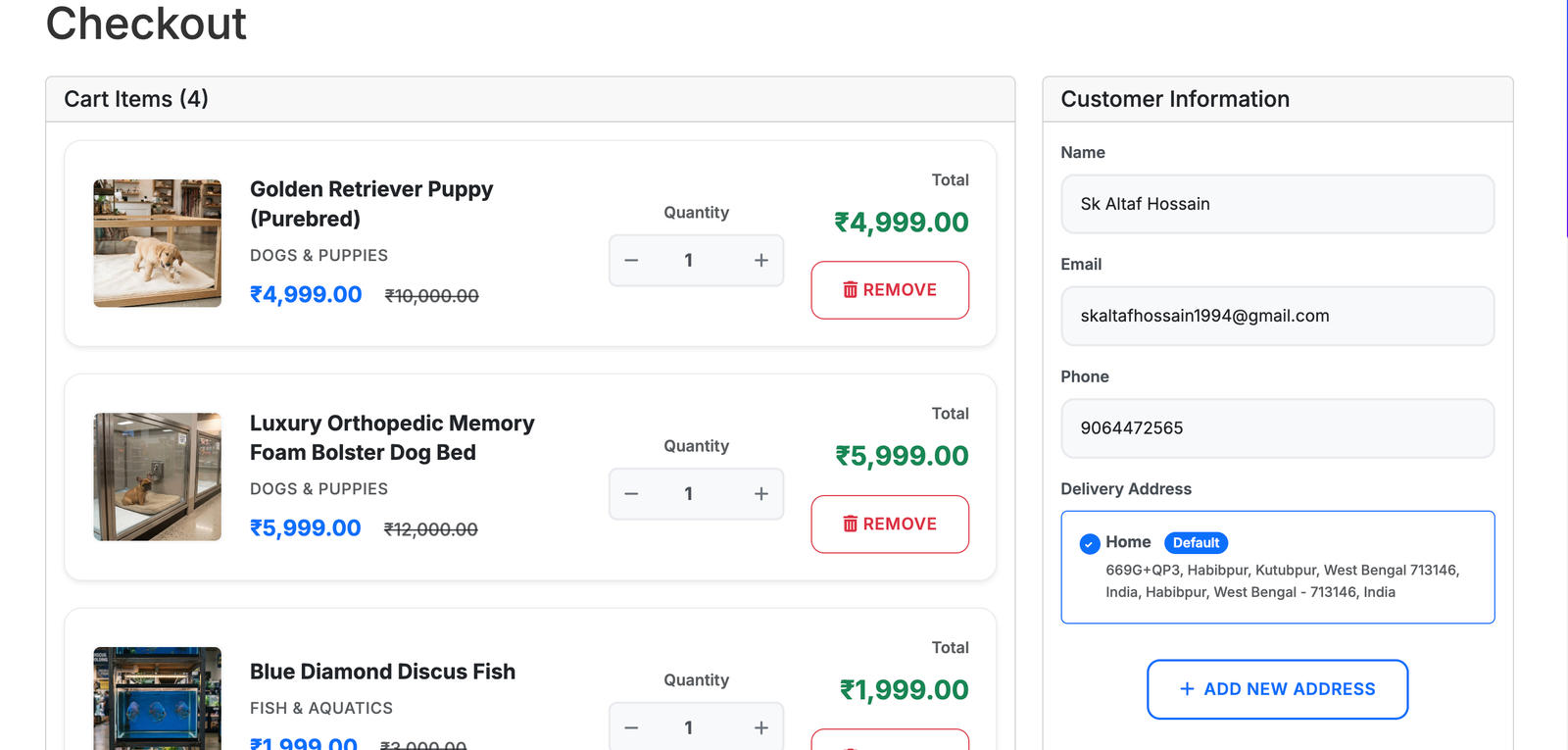Open Orthopedic Dog Bed product thumbnail
Viewport: 1568px width, 750px height.
[158, 476]
